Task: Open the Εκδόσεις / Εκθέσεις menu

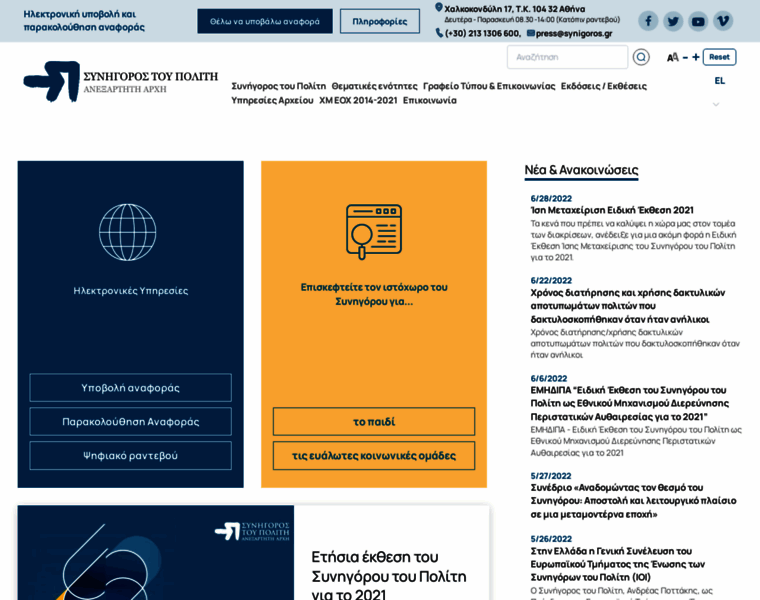Action: (x=603, y=86)
